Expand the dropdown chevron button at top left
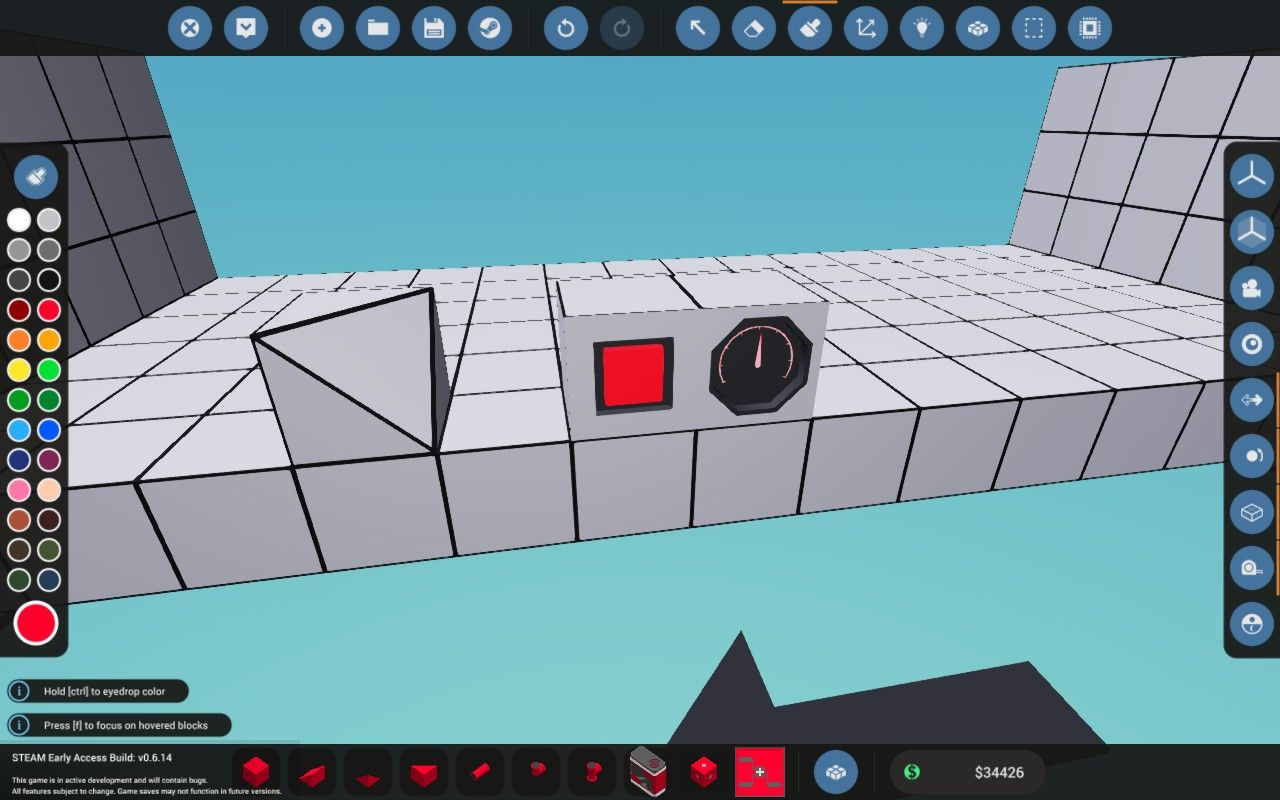Screen dimensions: 1280x800 click(246, 28)
